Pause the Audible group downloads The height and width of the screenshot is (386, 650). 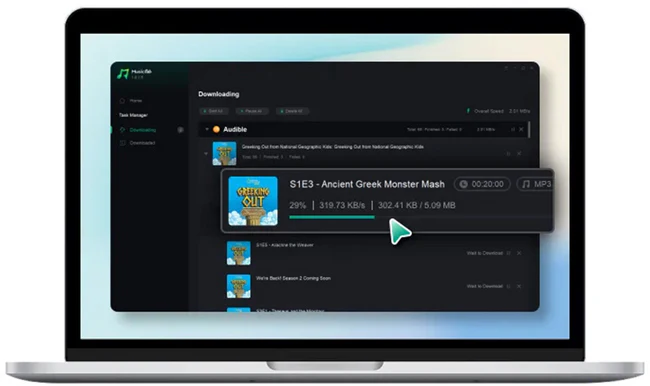pyautogui.click(x=512, y=129)
